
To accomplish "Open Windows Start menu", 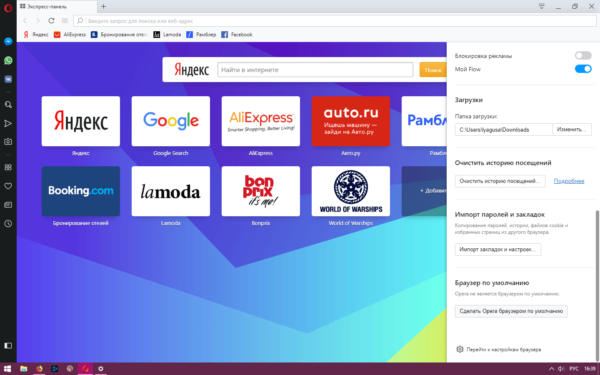I will pyautogui.click(x=8, y=369).
